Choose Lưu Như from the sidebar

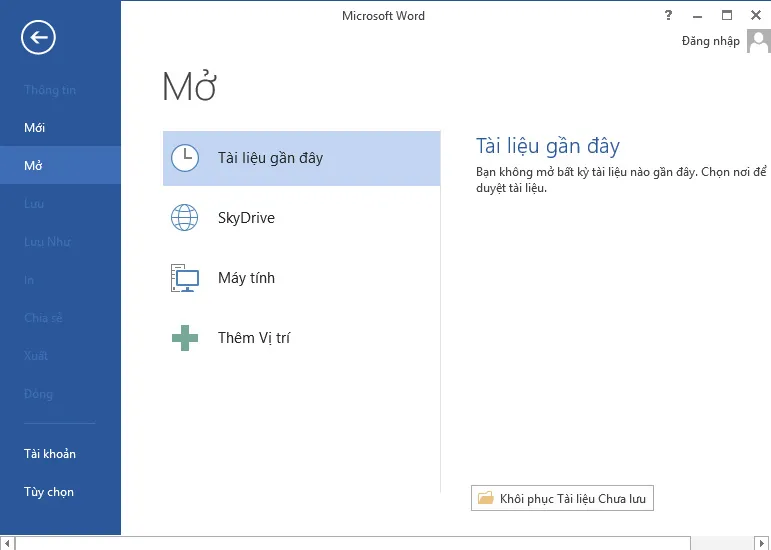click(x=47, y=242)
